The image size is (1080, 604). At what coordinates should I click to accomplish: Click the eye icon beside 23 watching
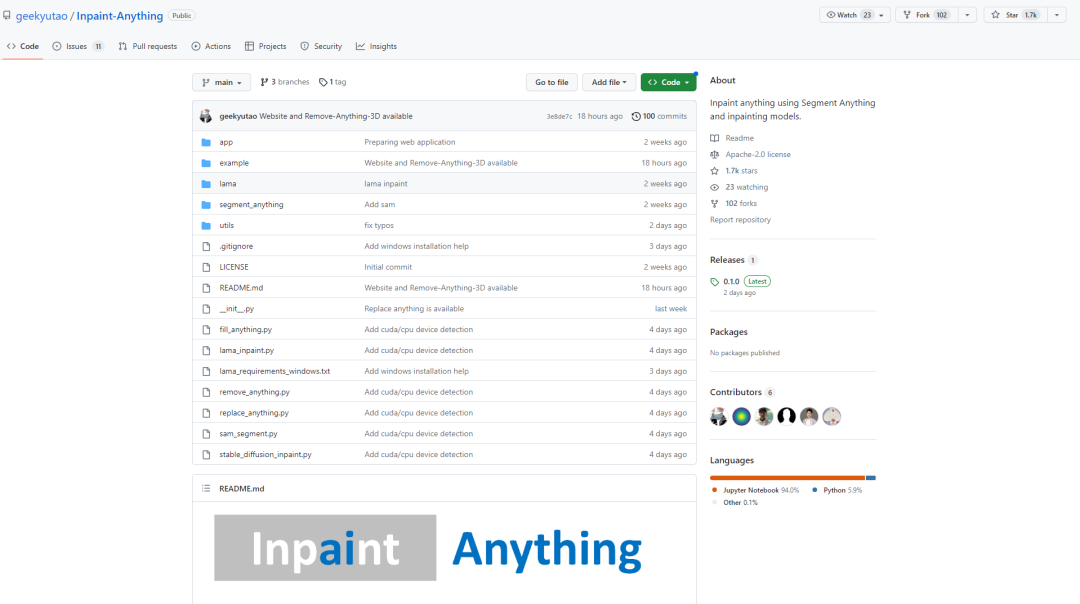click(x=714, y=187)
